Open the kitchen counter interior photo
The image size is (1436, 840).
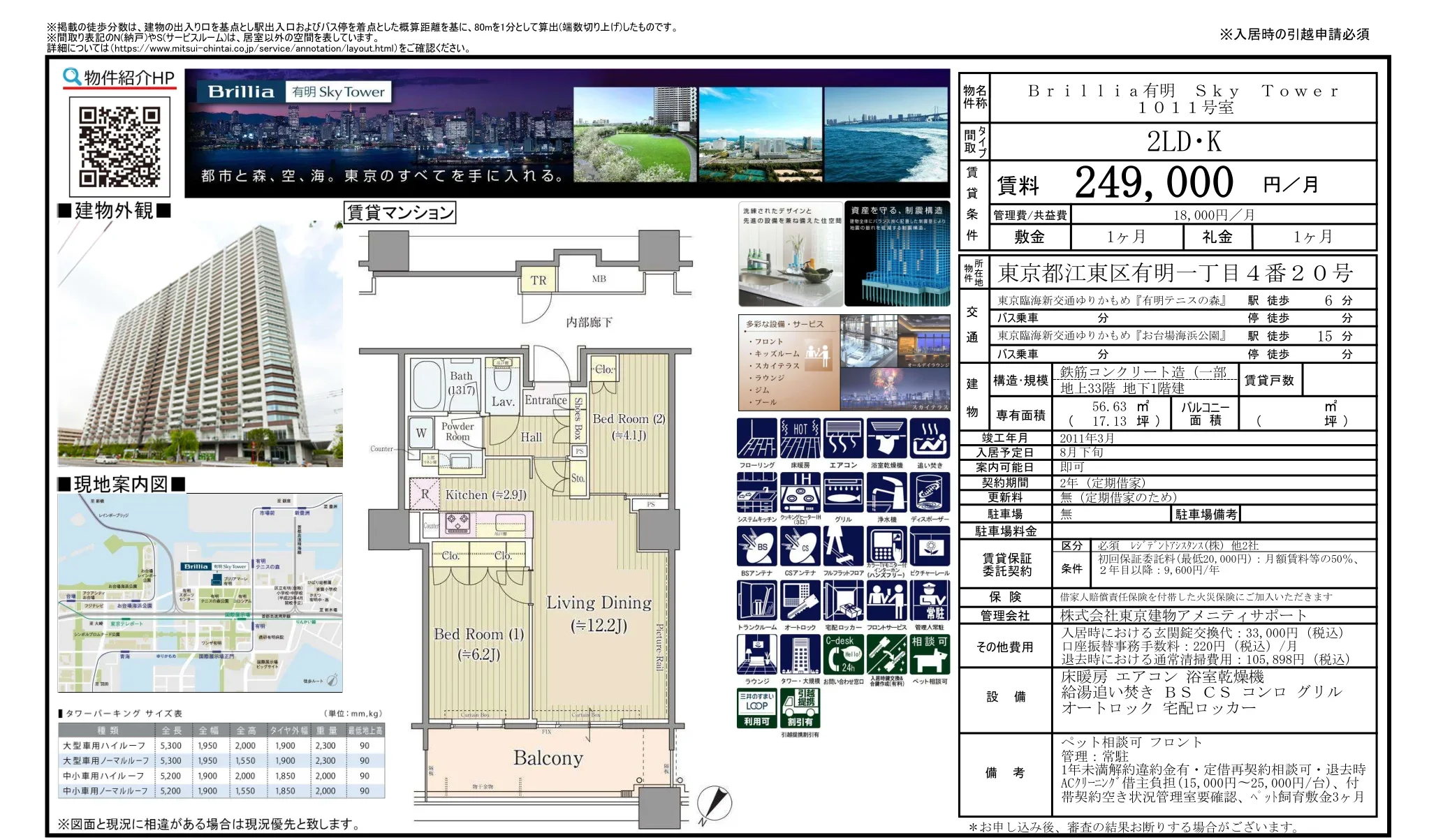tap(791, 254)
